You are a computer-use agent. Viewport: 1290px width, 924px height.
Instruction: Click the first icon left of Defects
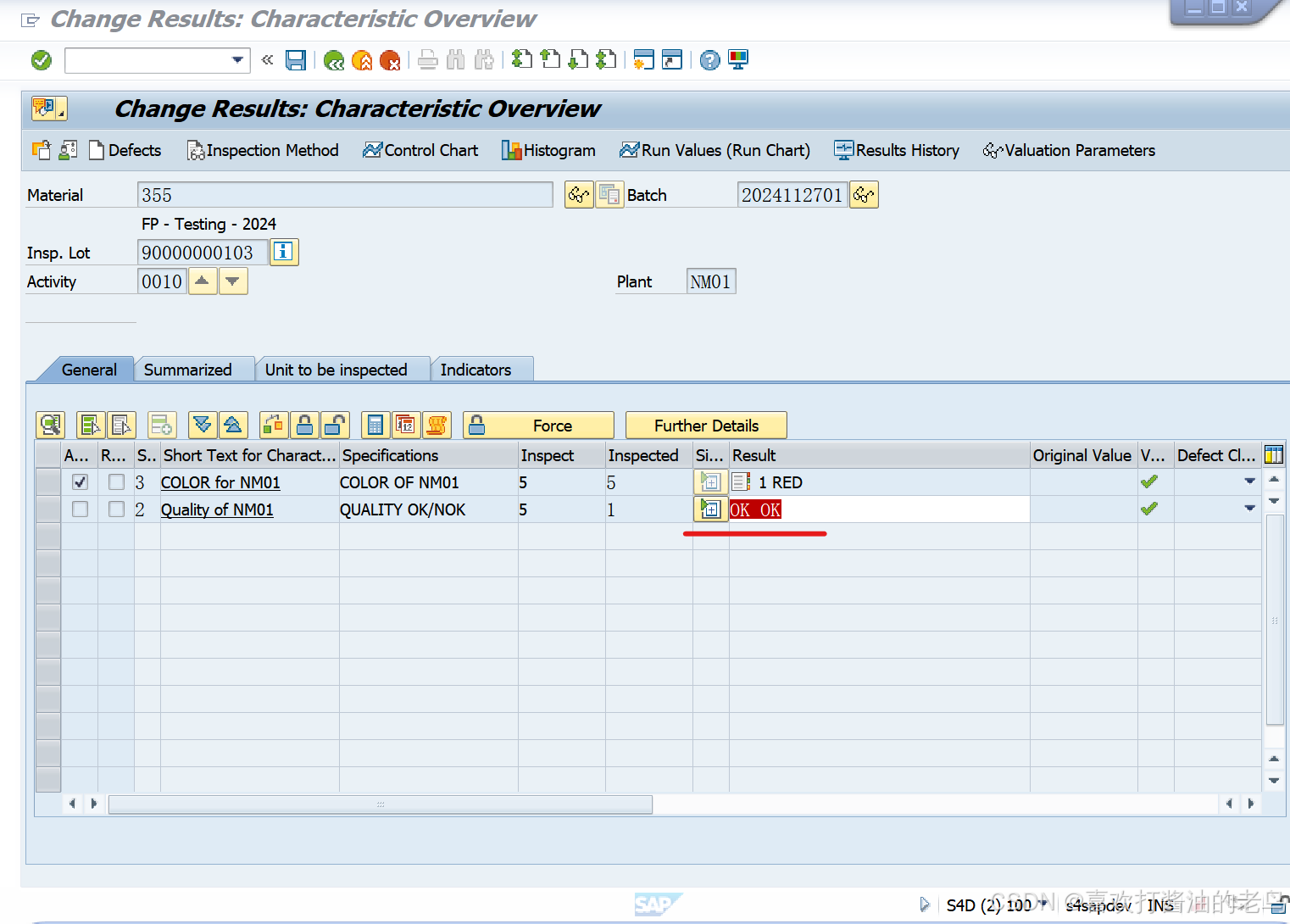(42, 150)
